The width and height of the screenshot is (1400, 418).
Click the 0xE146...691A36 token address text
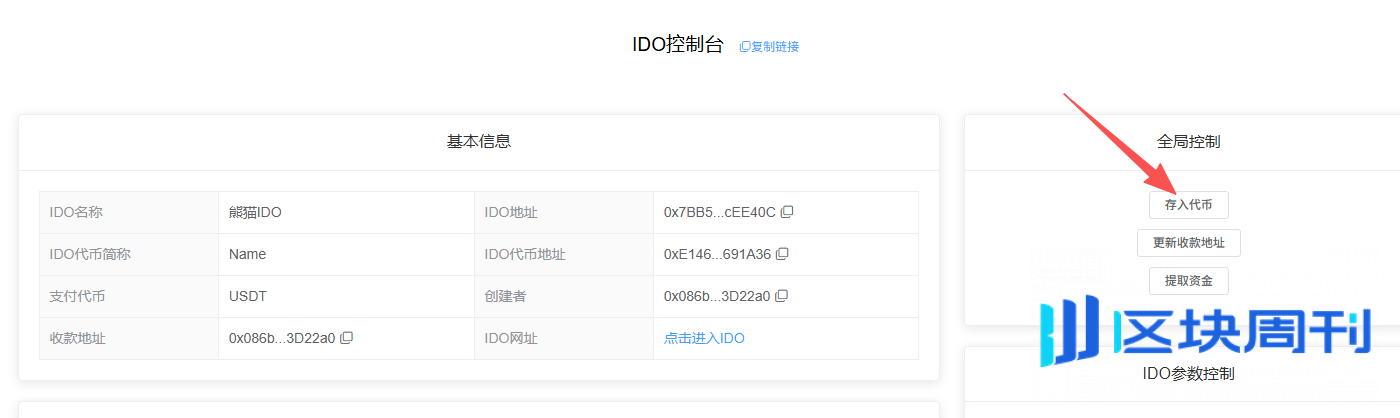pyautogui.click(x=717, y=254)
